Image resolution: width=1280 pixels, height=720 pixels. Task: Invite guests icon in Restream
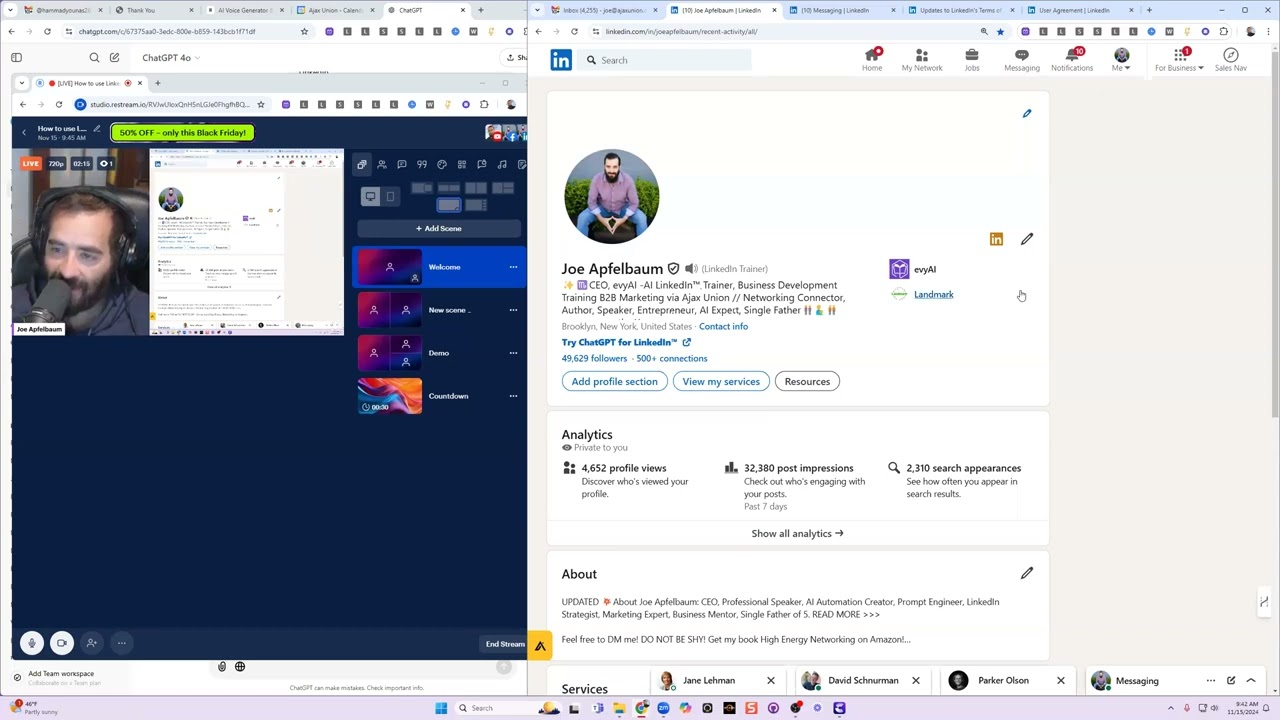(91, 643)
